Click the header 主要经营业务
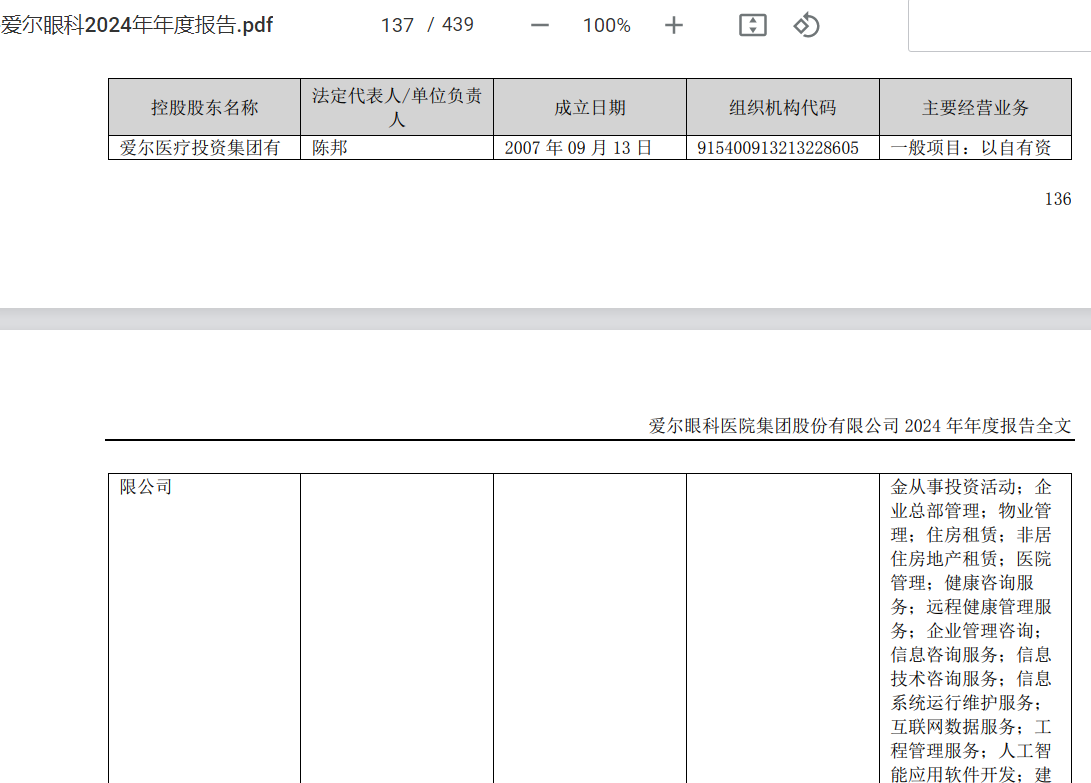This screenshot has height=783, width=1091. coord(977,107)
